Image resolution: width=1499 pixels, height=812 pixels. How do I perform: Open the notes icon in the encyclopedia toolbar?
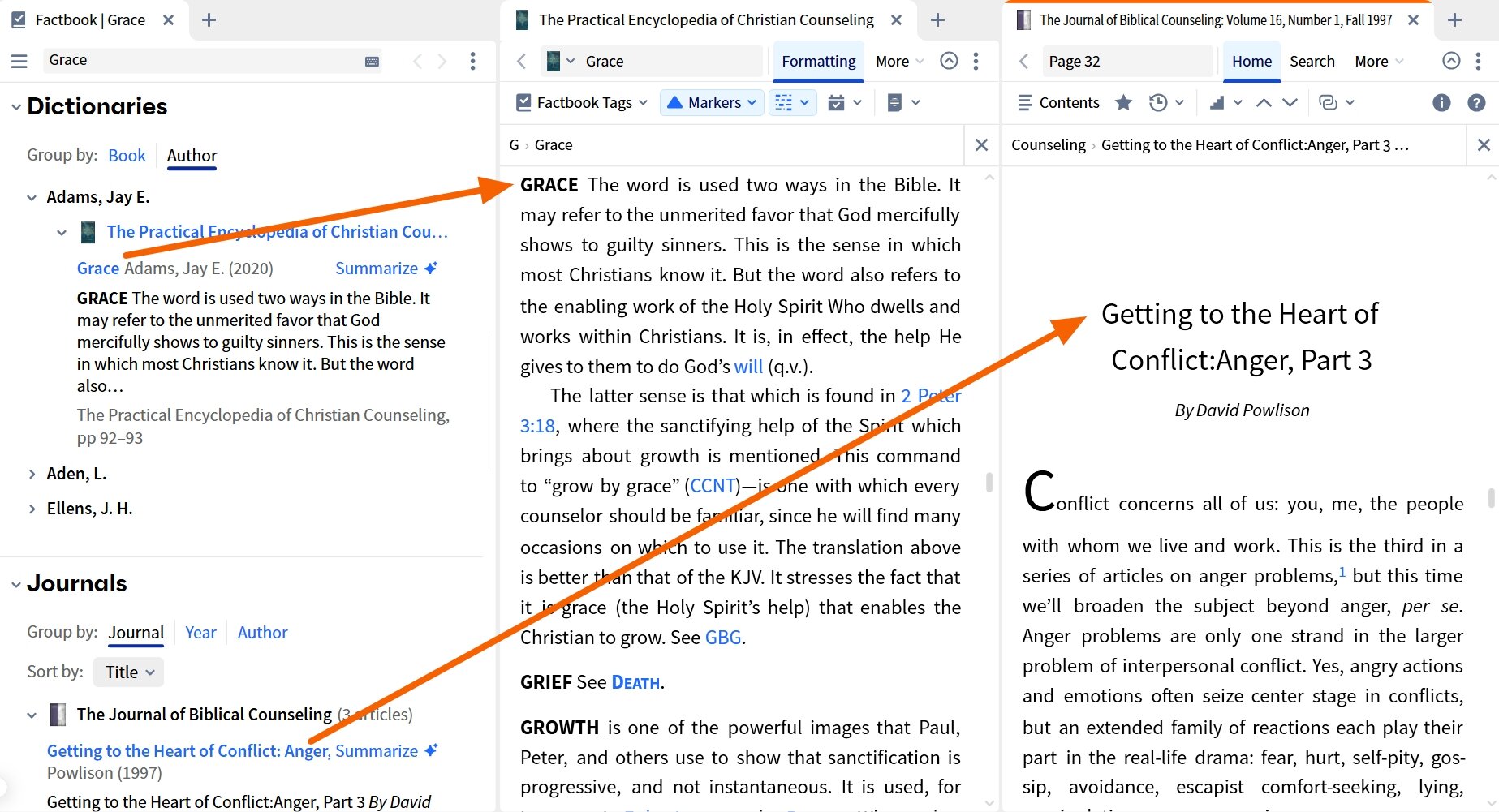click(x=895, y=102)
